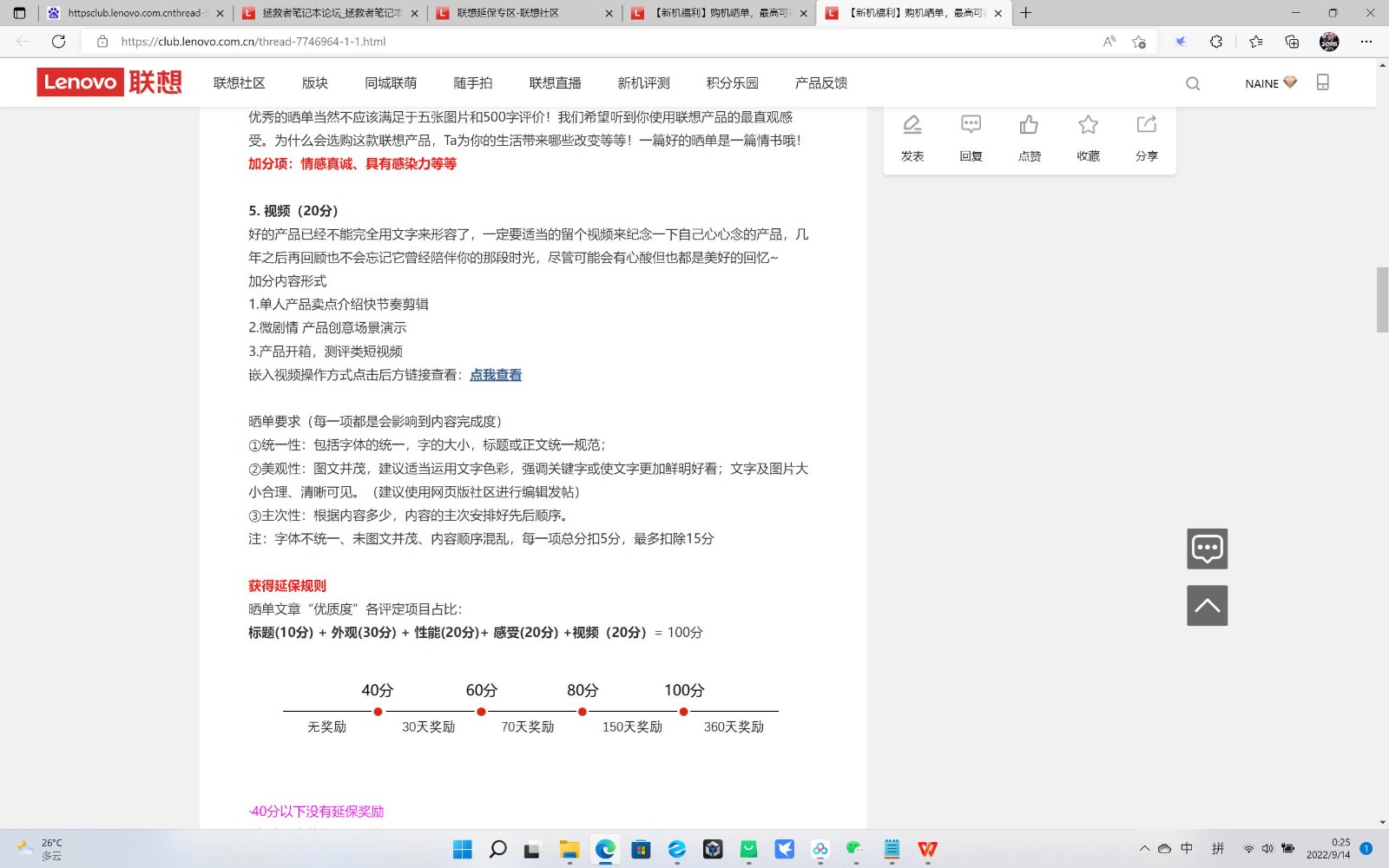Click the browser refresh button
The image size is (1389, 868).
coord(58,42)
